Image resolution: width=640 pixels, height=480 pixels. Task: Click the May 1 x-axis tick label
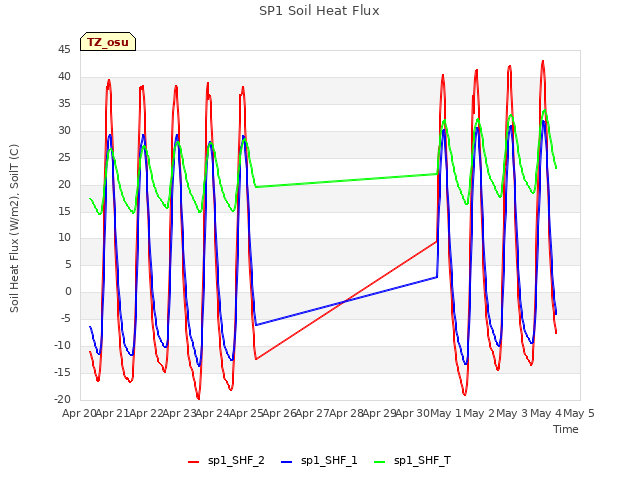446,413
